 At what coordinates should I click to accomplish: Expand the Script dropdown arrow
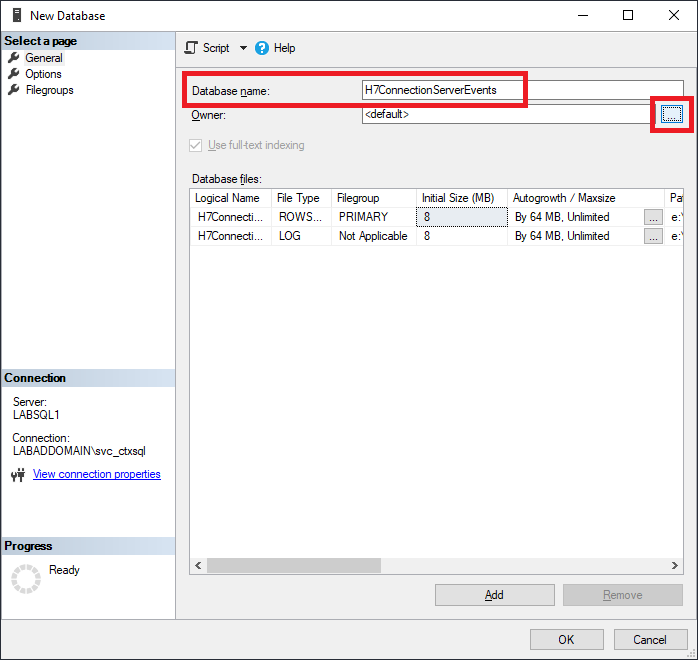click(x=243, y=48)
